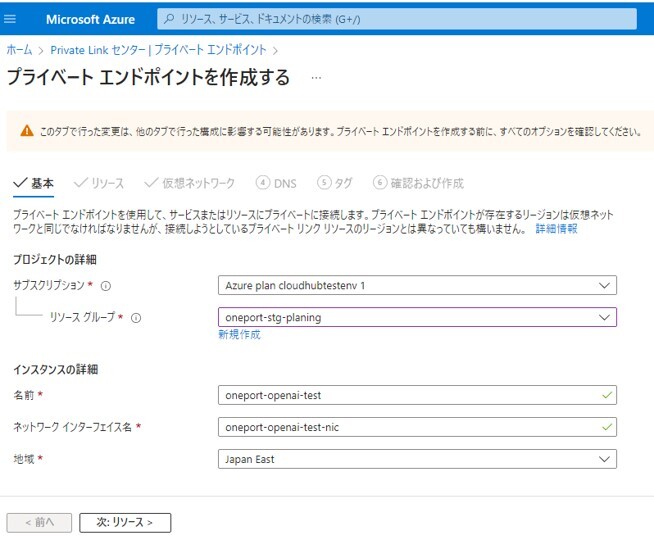Go to 確認および作成 tab

[x=418, y=183]
